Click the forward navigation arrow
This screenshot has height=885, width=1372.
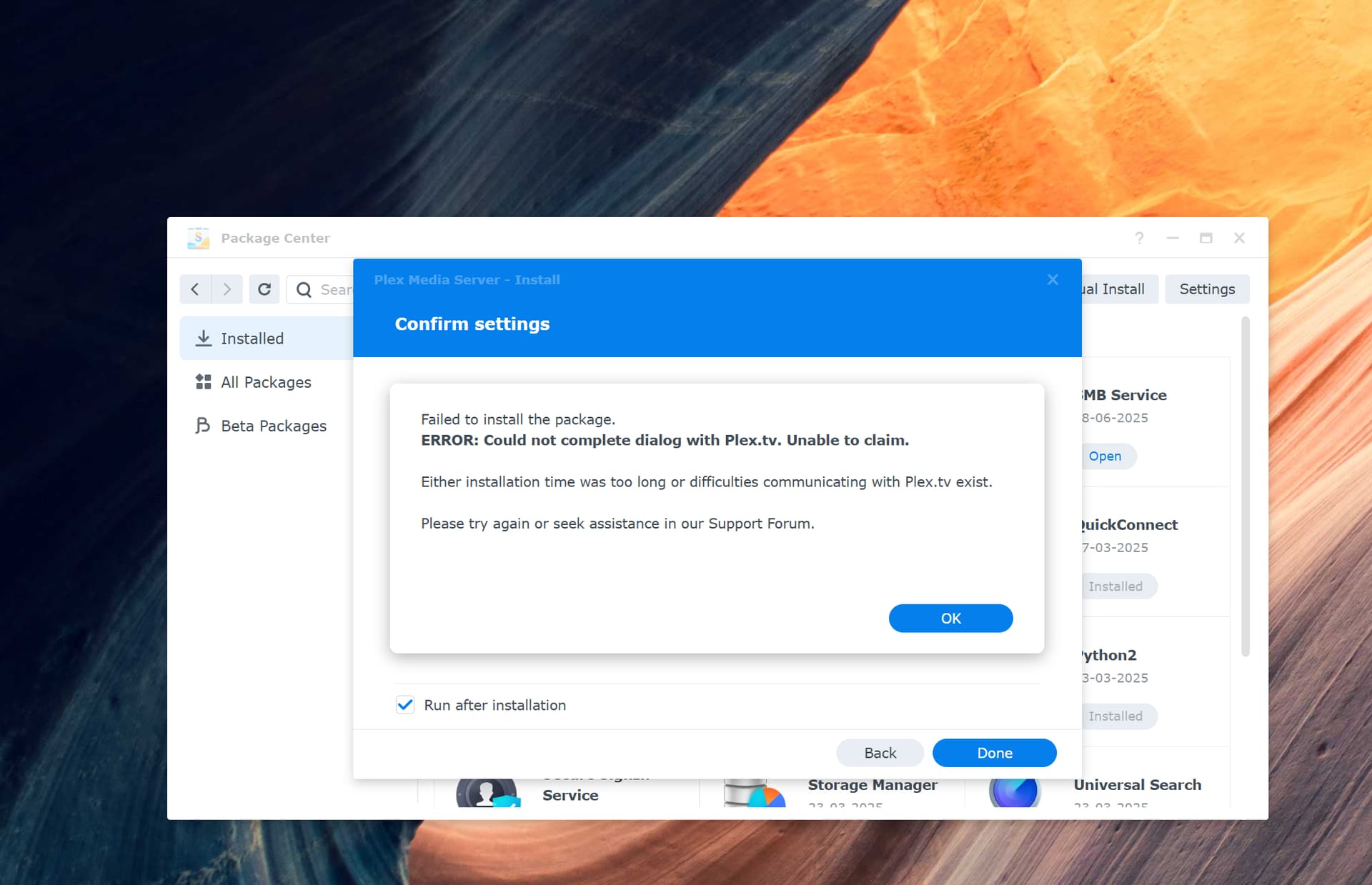click(x=227, y=289)
